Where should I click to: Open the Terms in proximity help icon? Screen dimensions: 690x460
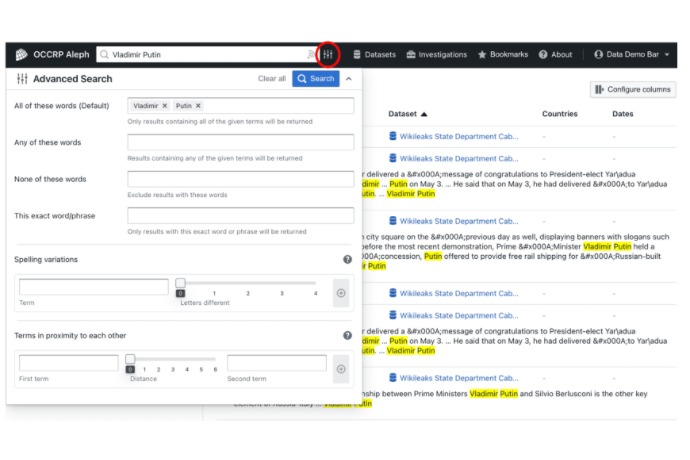tap(347, 335)
